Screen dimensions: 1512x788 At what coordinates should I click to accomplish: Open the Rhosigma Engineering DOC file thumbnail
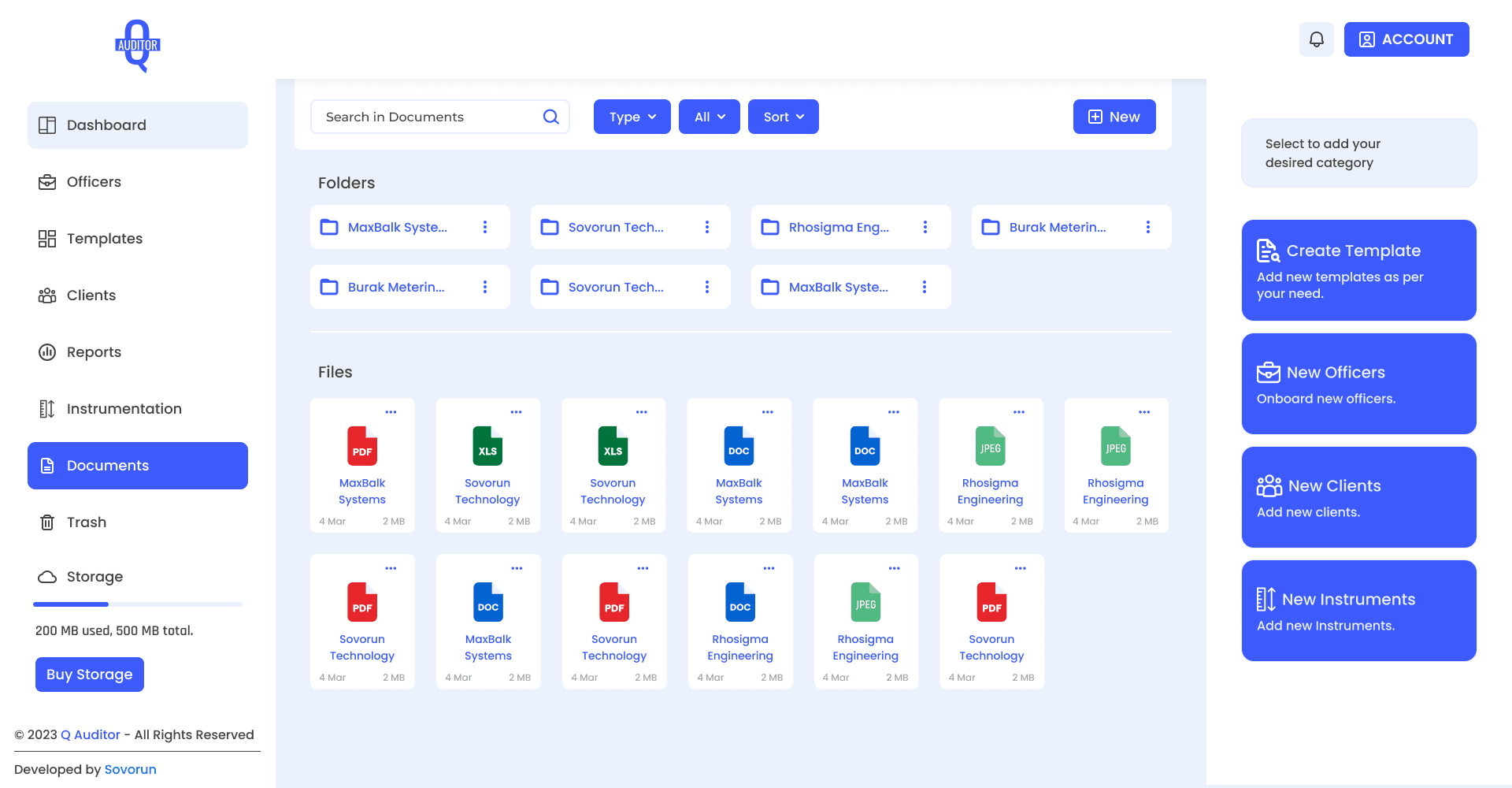click(x=740, y=602)
